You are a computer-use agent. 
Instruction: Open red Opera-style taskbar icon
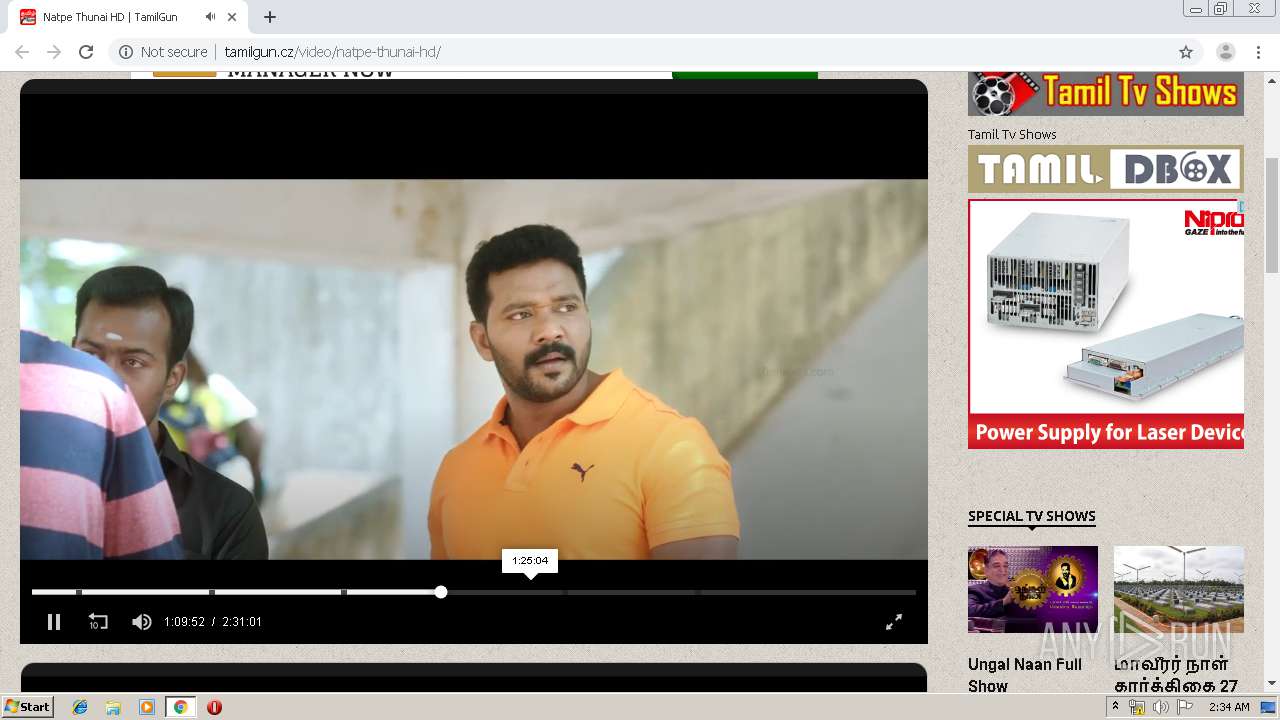point(214,707)
